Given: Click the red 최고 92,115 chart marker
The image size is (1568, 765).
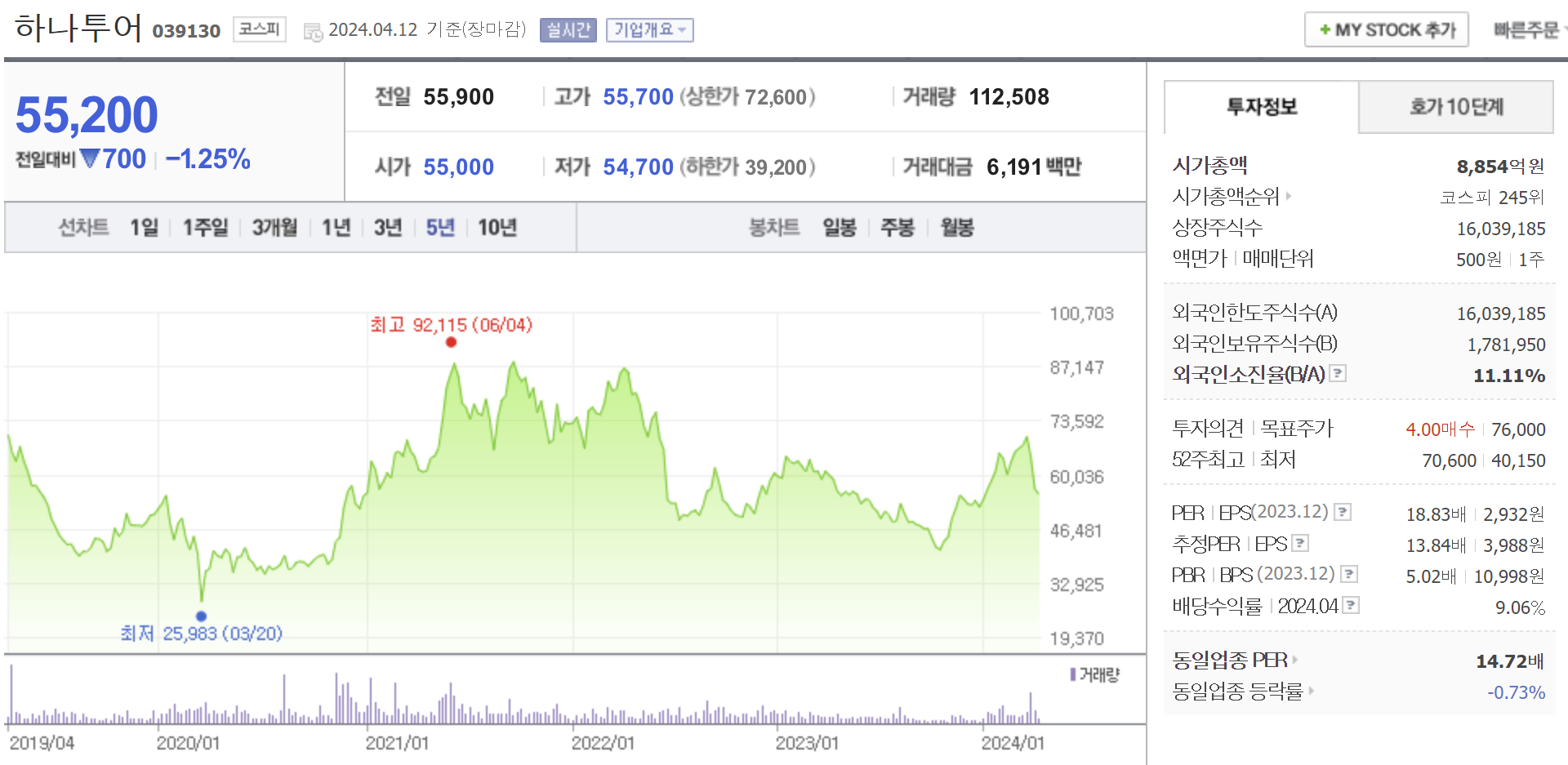Looking at the screenshot, I should click(x=451, y=342).
